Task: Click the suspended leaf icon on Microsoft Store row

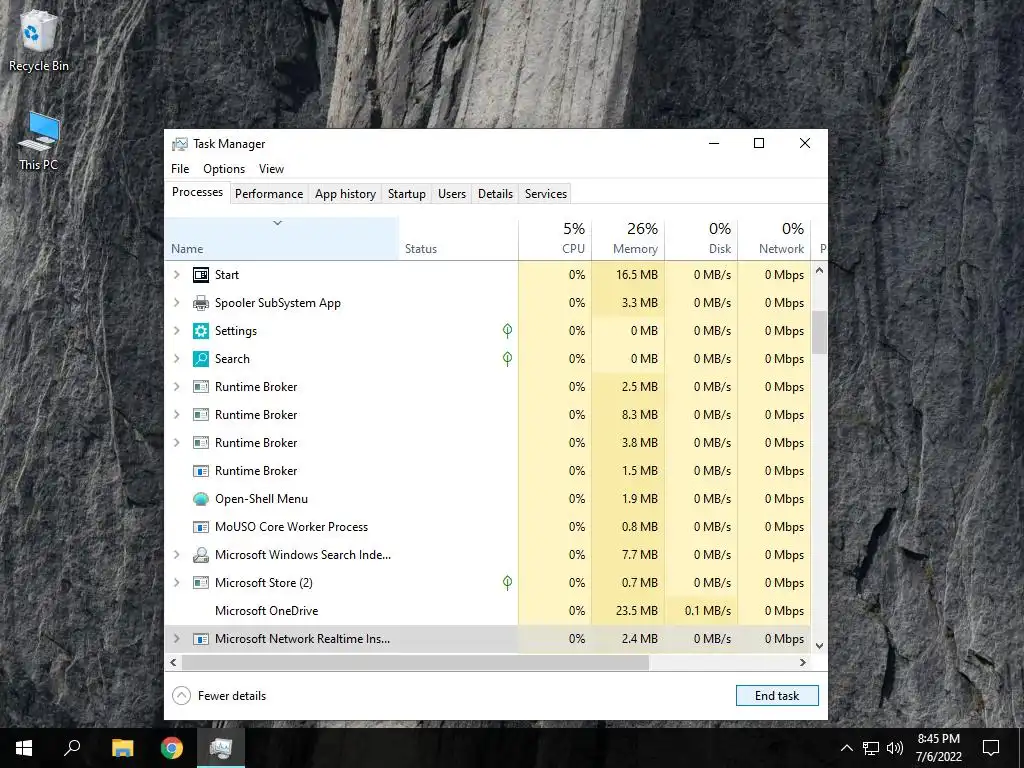Action: point(507,583)
